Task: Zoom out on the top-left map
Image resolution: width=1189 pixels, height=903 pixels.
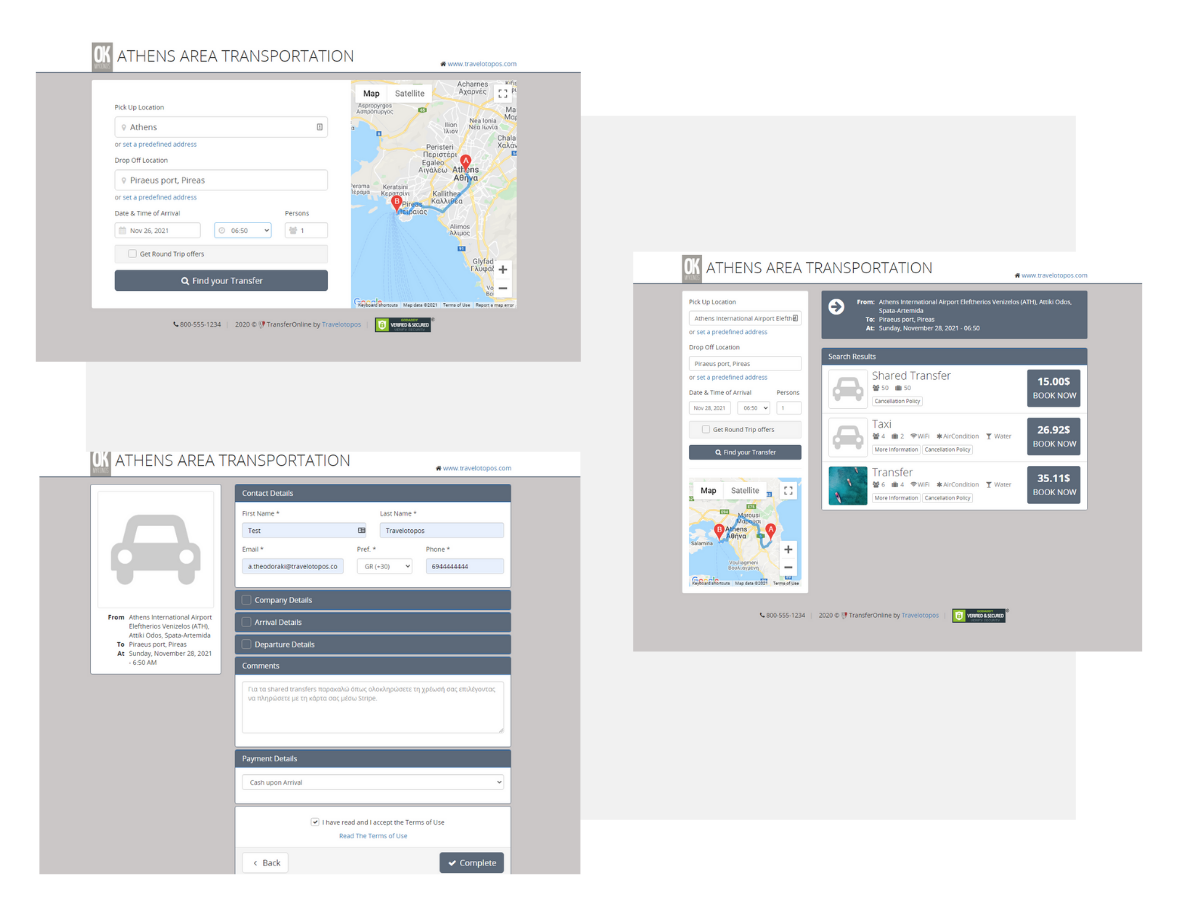Action: pyautogui.click(x=502, y=288)
